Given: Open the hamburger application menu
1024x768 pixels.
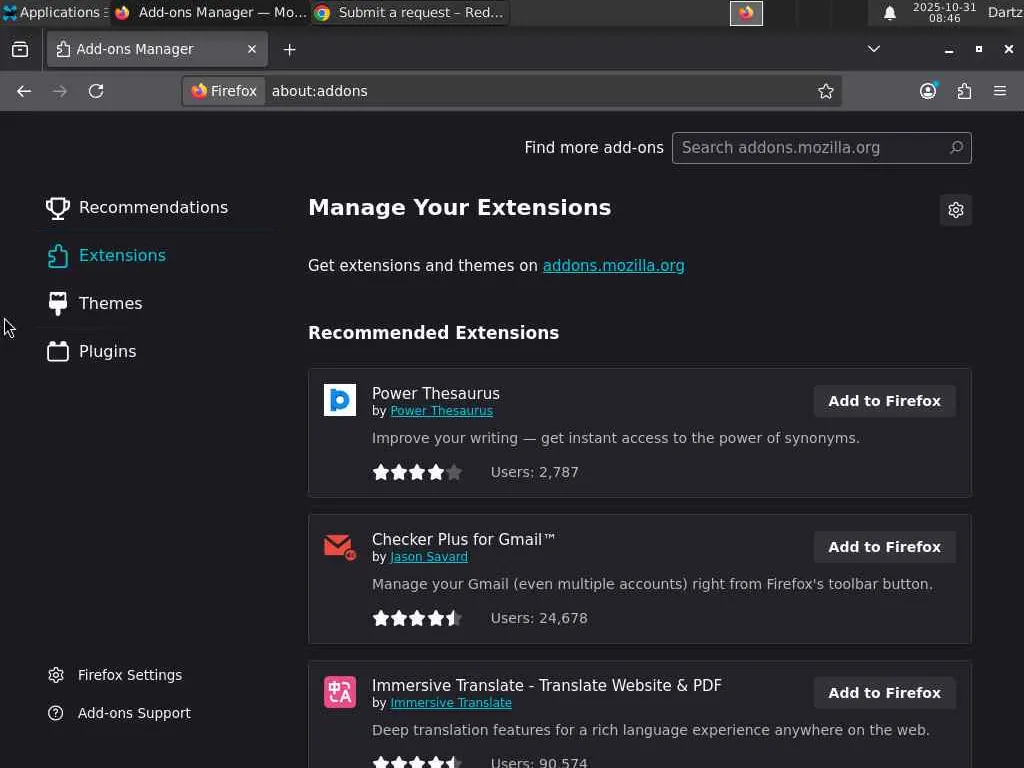Looking at the screenshot, I should click(1000, 91).
